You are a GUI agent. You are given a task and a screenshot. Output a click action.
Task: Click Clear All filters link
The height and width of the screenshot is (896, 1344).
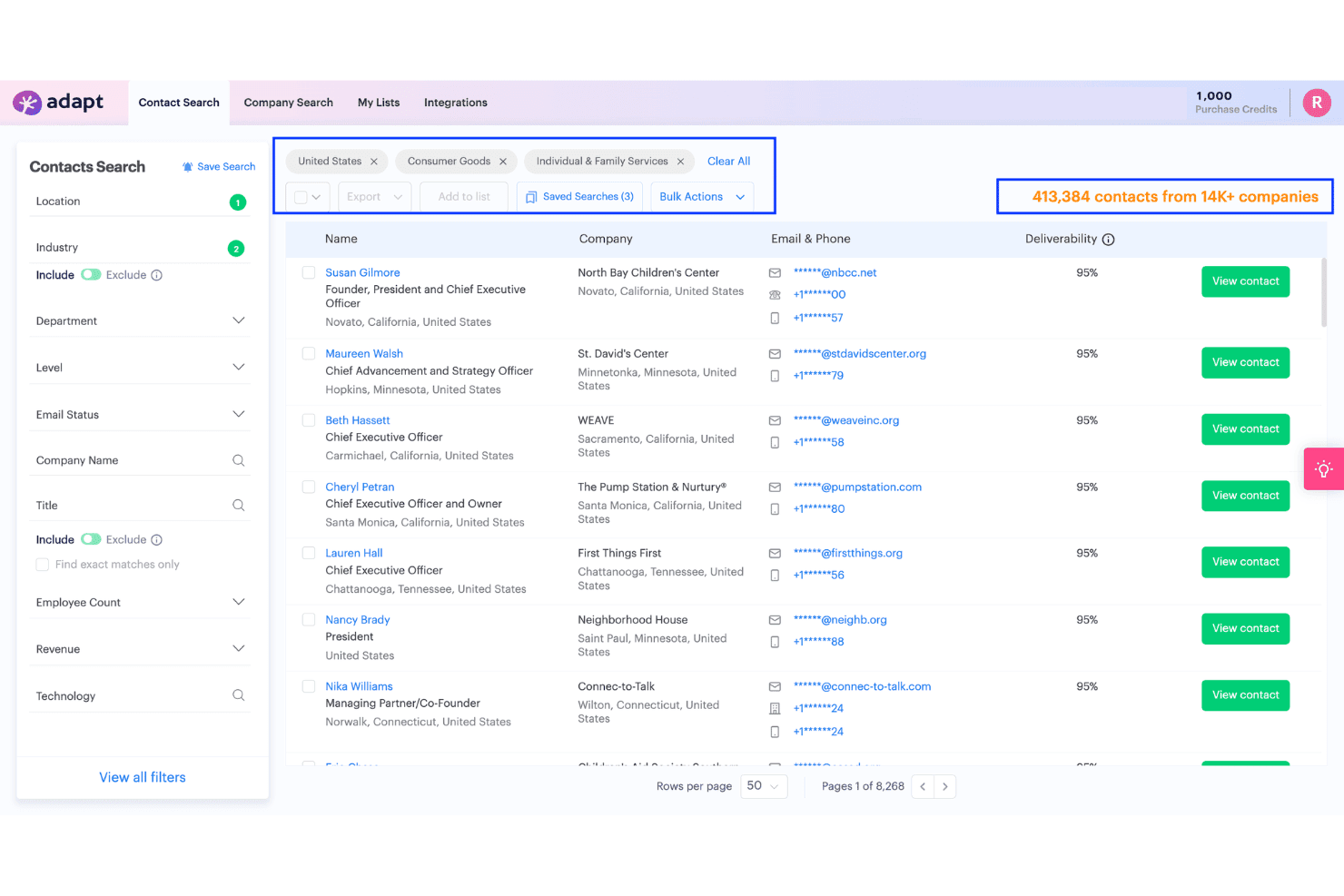click(729, 162)
